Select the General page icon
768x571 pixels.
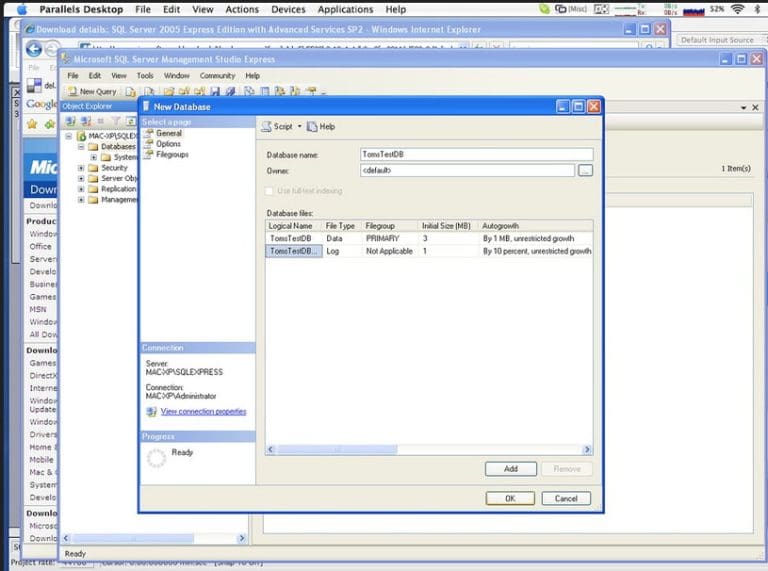148,133
